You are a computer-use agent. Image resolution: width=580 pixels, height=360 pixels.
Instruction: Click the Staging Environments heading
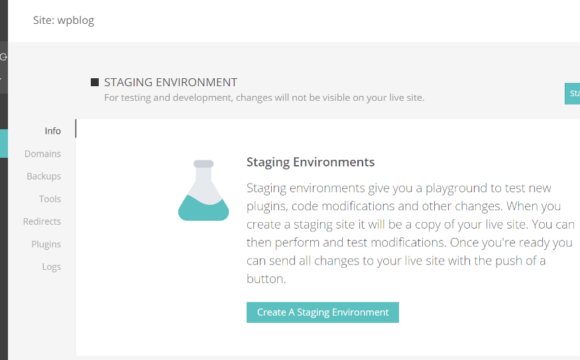click(310, 162)
